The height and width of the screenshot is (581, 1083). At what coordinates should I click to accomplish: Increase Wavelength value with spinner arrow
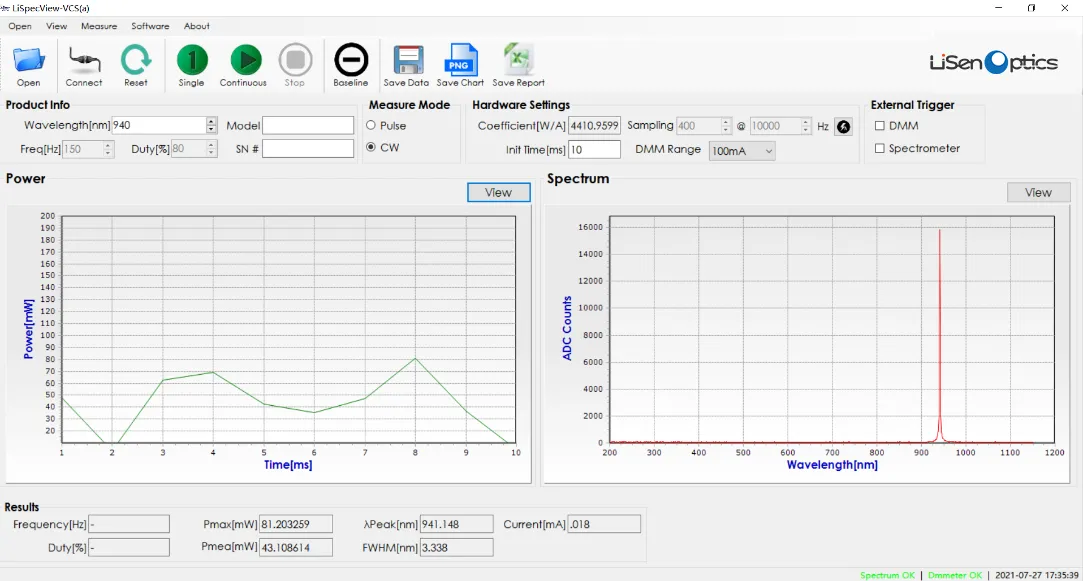(x=211, y=122)
